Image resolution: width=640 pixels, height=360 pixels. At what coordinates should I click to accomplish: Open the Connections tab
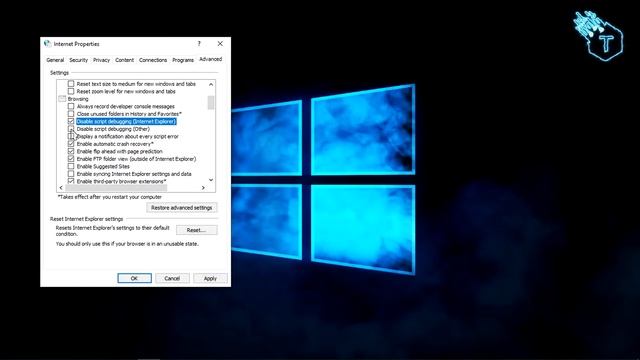click(x=153, y=60)
